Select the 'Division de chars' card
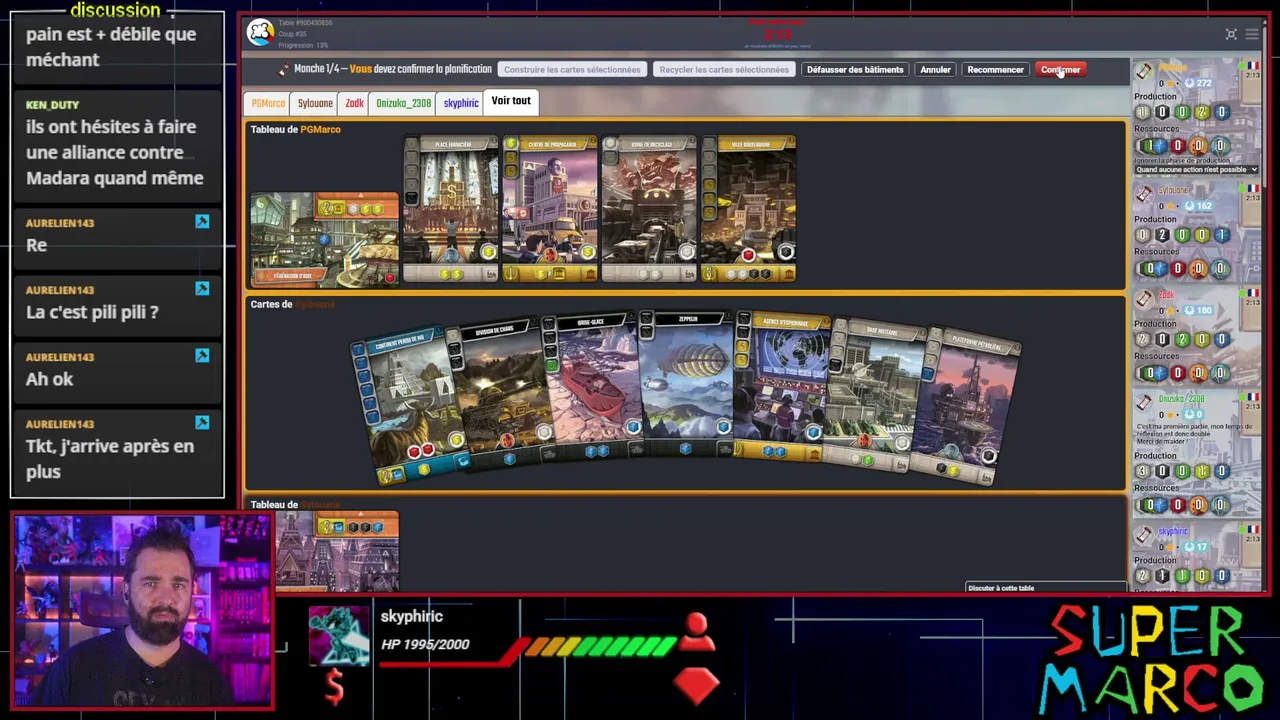The image size is (1280, 720). coord(500,394)
